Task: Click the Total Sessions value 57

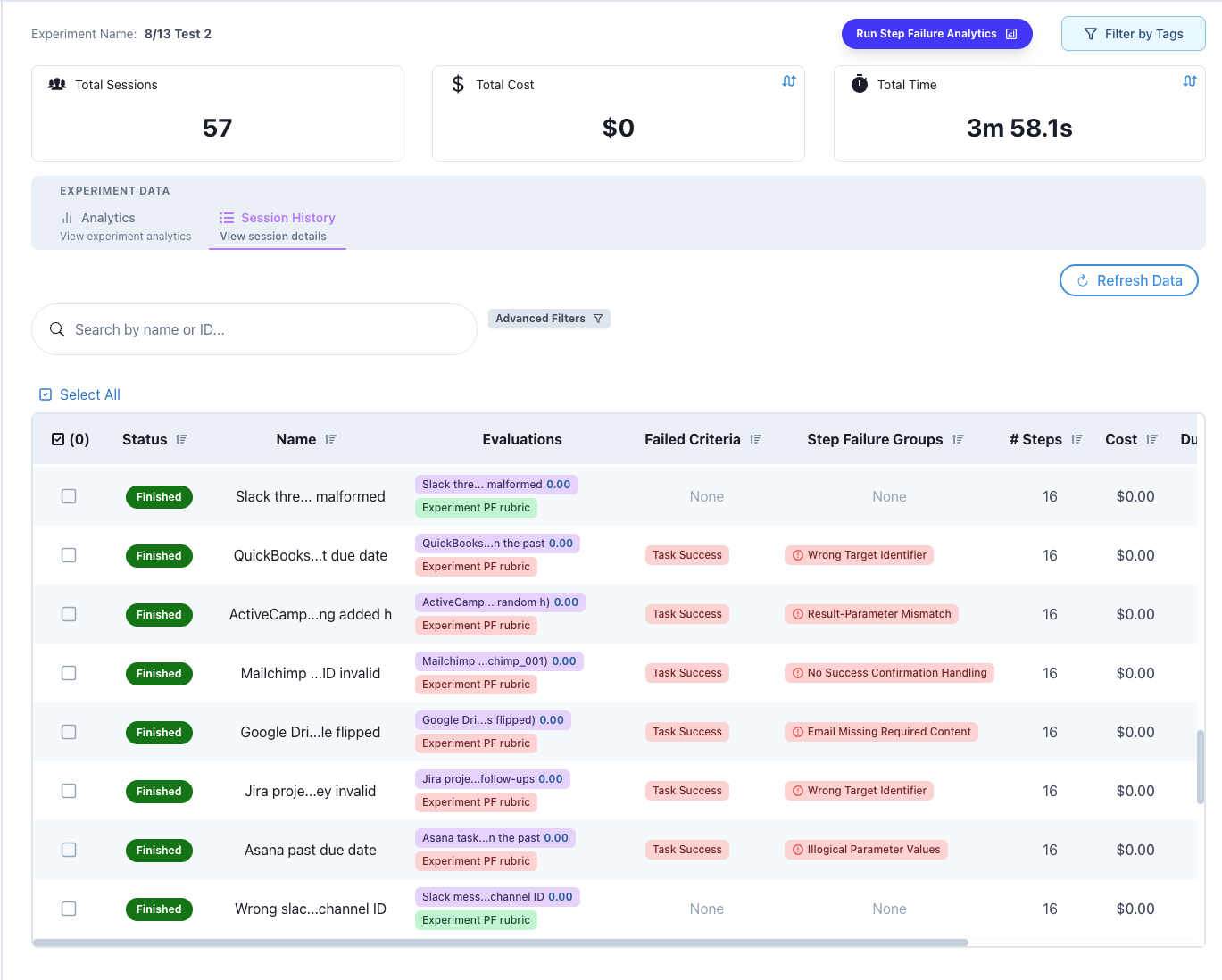Action: click(x=217, y=128)
